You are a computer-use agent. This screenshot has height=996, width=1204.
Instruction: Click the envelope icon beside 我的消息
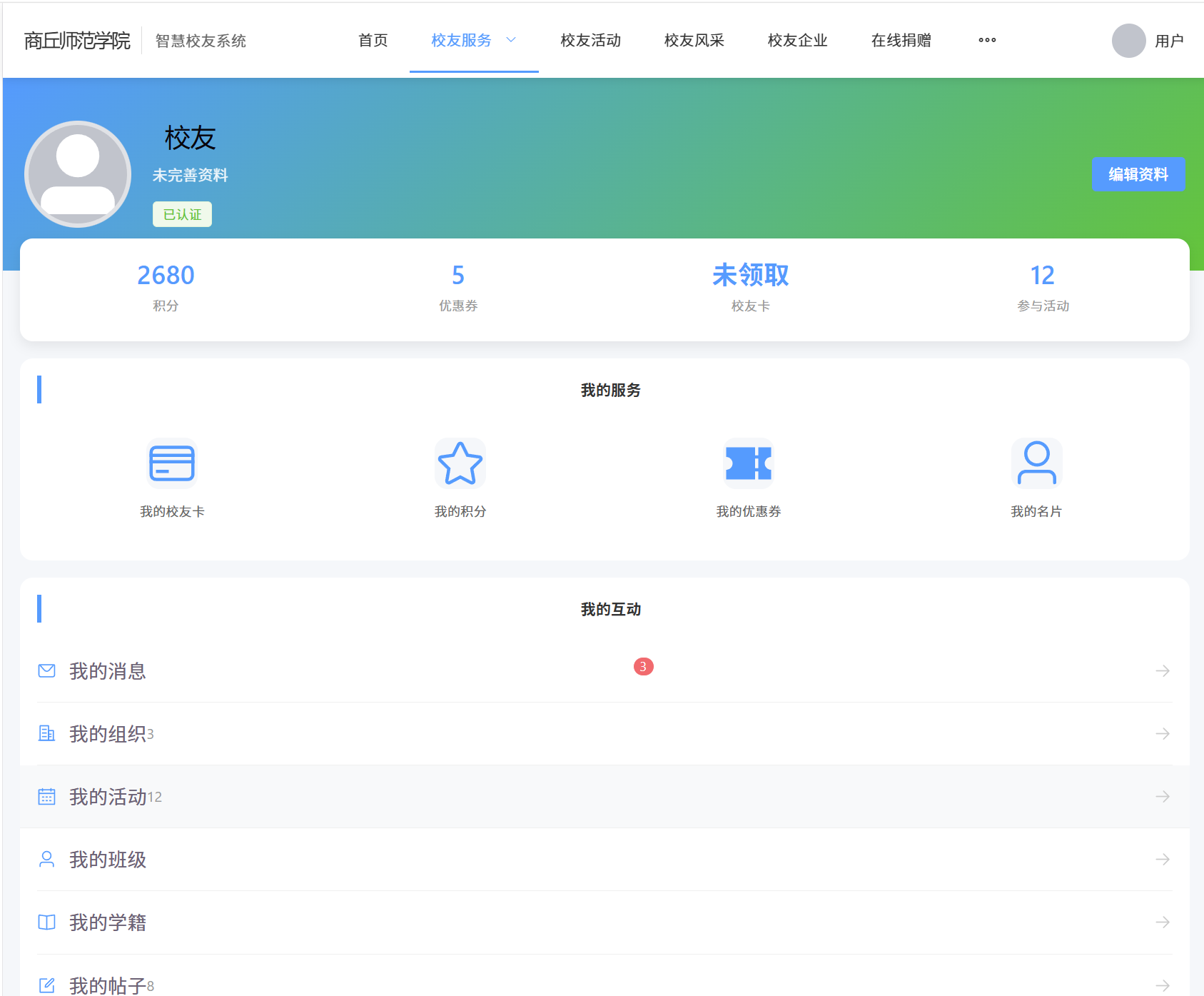pyautogui.click(x=47, y=670)
